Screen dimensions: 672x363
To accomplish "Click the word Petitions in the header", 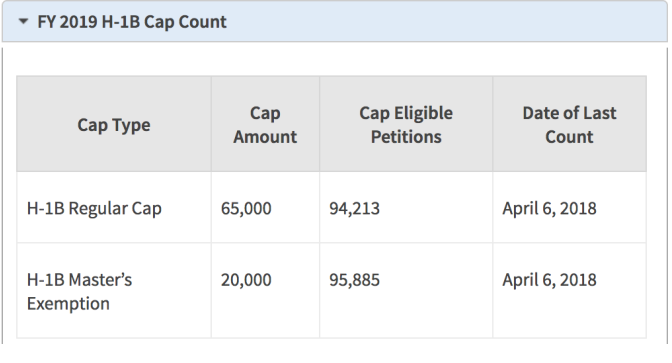I will tap(406, 137).
